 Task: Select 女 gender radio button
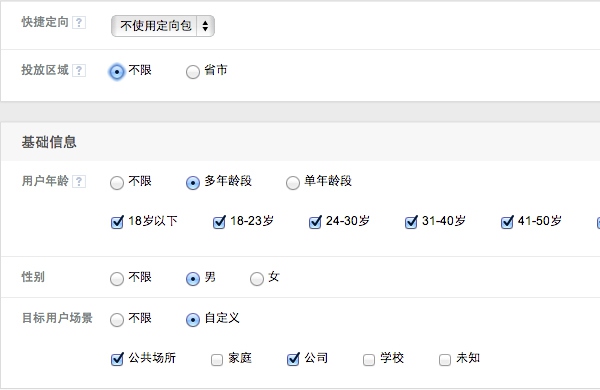pyautogui.click(x=257, y=279)
